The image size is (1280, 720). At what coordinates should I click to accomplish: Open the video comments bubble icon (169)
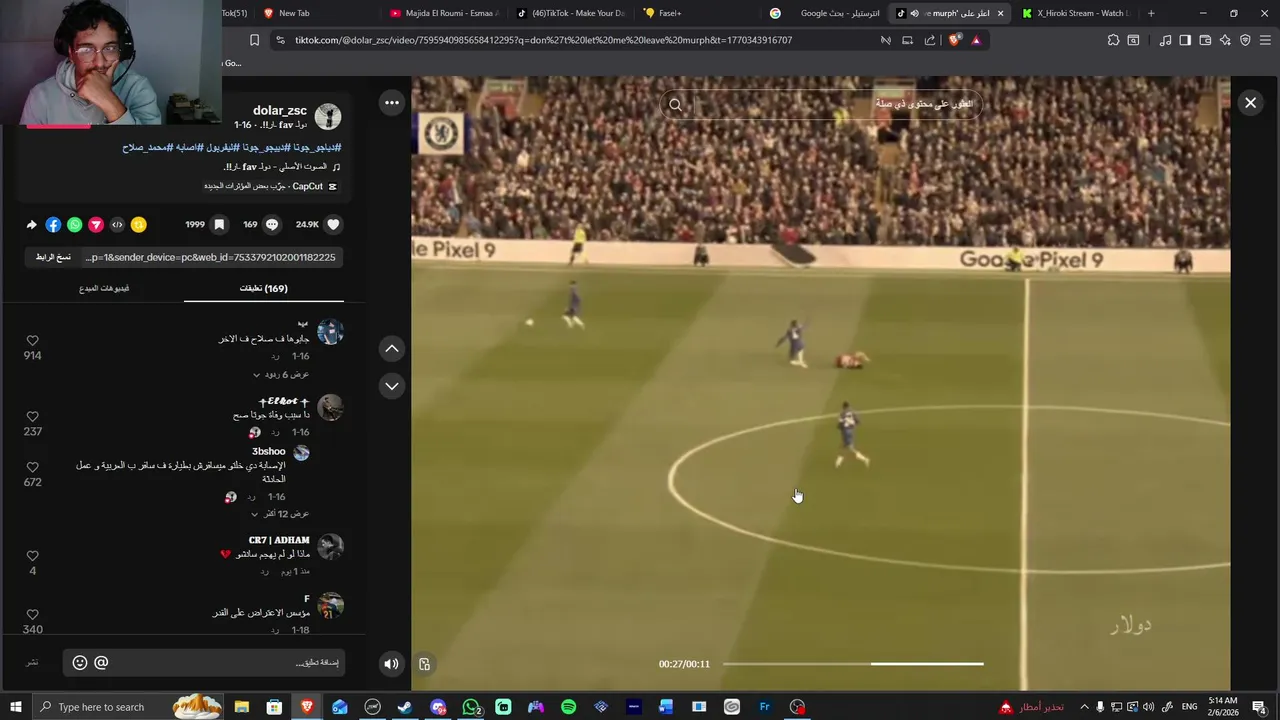(x=271, y=225)
